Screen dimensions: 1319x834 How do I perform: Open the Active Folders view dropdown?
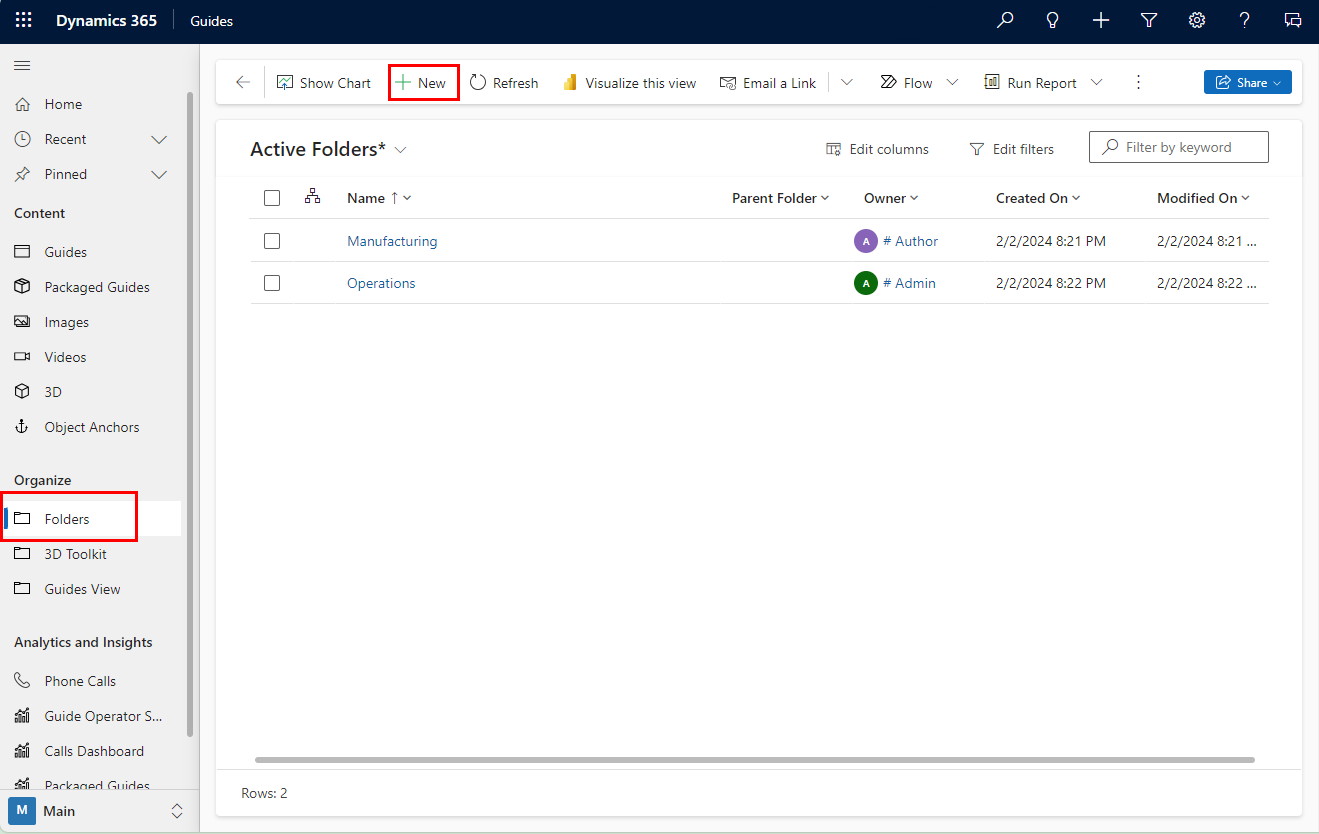point(400,148)
